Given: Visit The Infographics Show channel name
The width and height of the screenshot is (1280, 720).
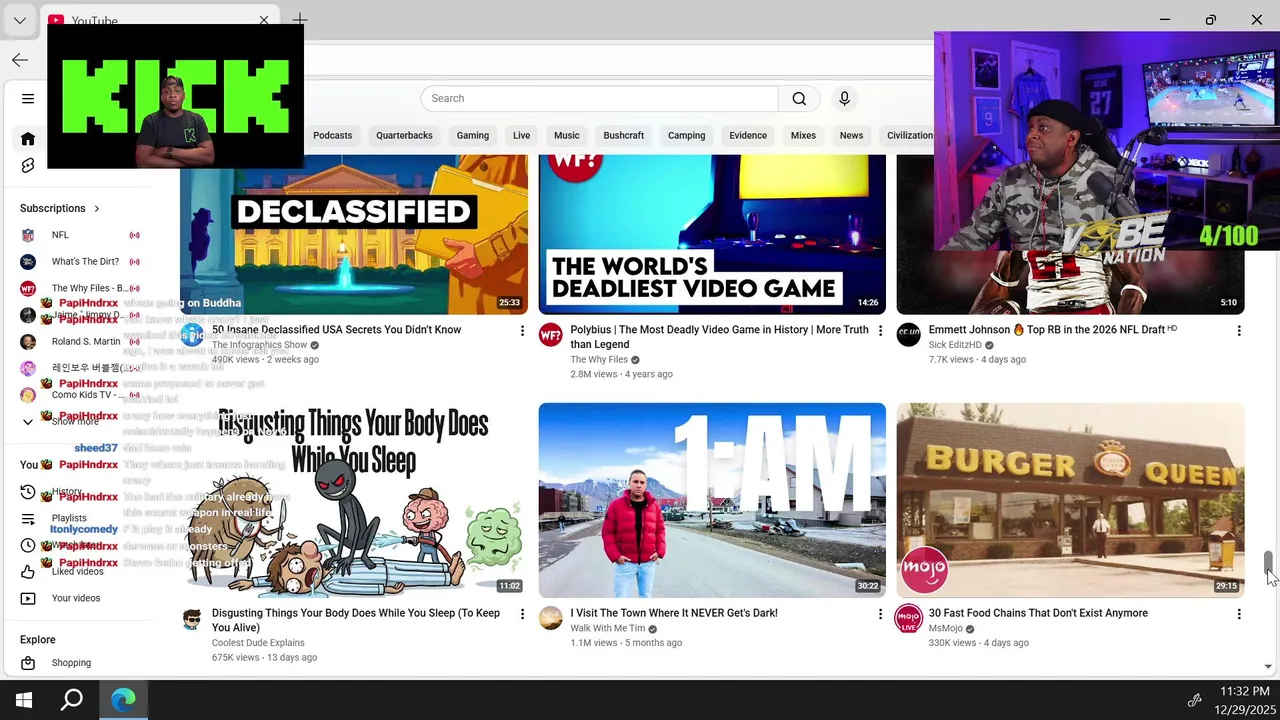Looking at the screenshot, I should point(259,345).
